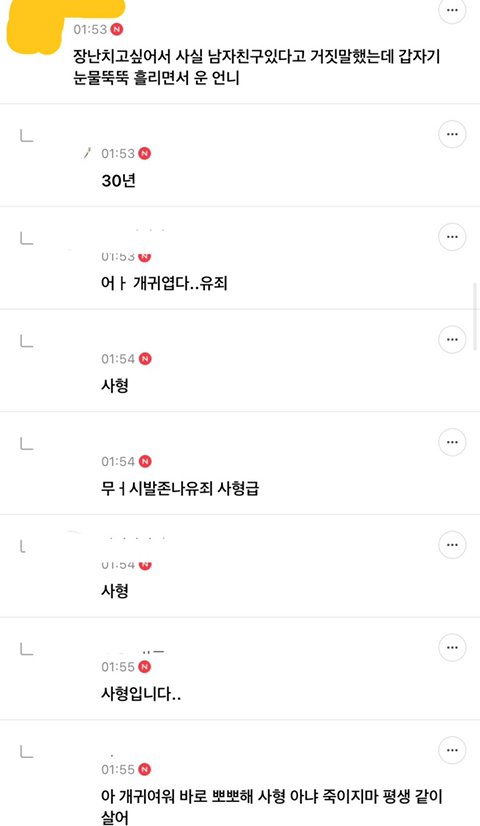Click reply arrow icon beside '사형입니다..' comment

[26, 650]
